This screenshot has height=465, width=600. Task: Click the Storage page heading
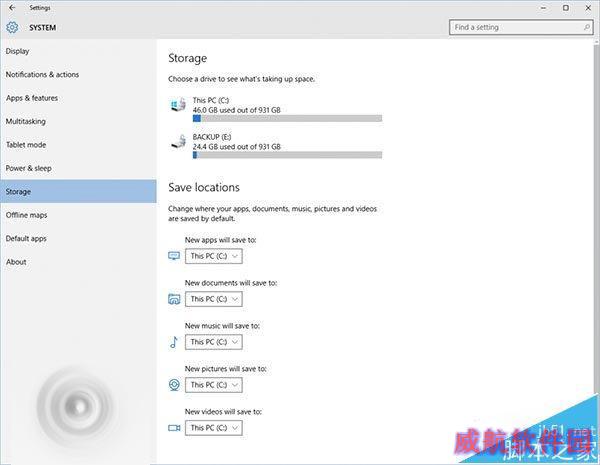point(188,58)
